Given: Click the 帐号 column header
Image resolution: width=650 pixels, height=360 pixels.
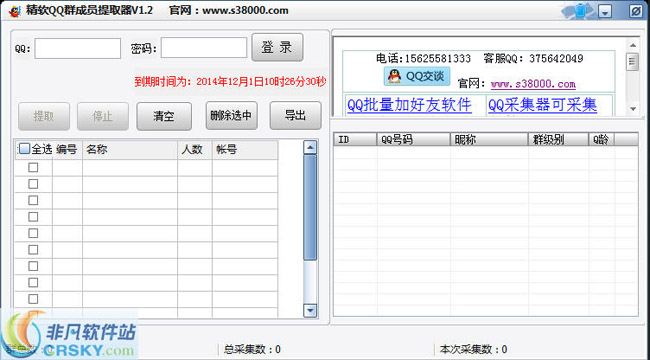Looking at the screenshot, I should 245,150.
